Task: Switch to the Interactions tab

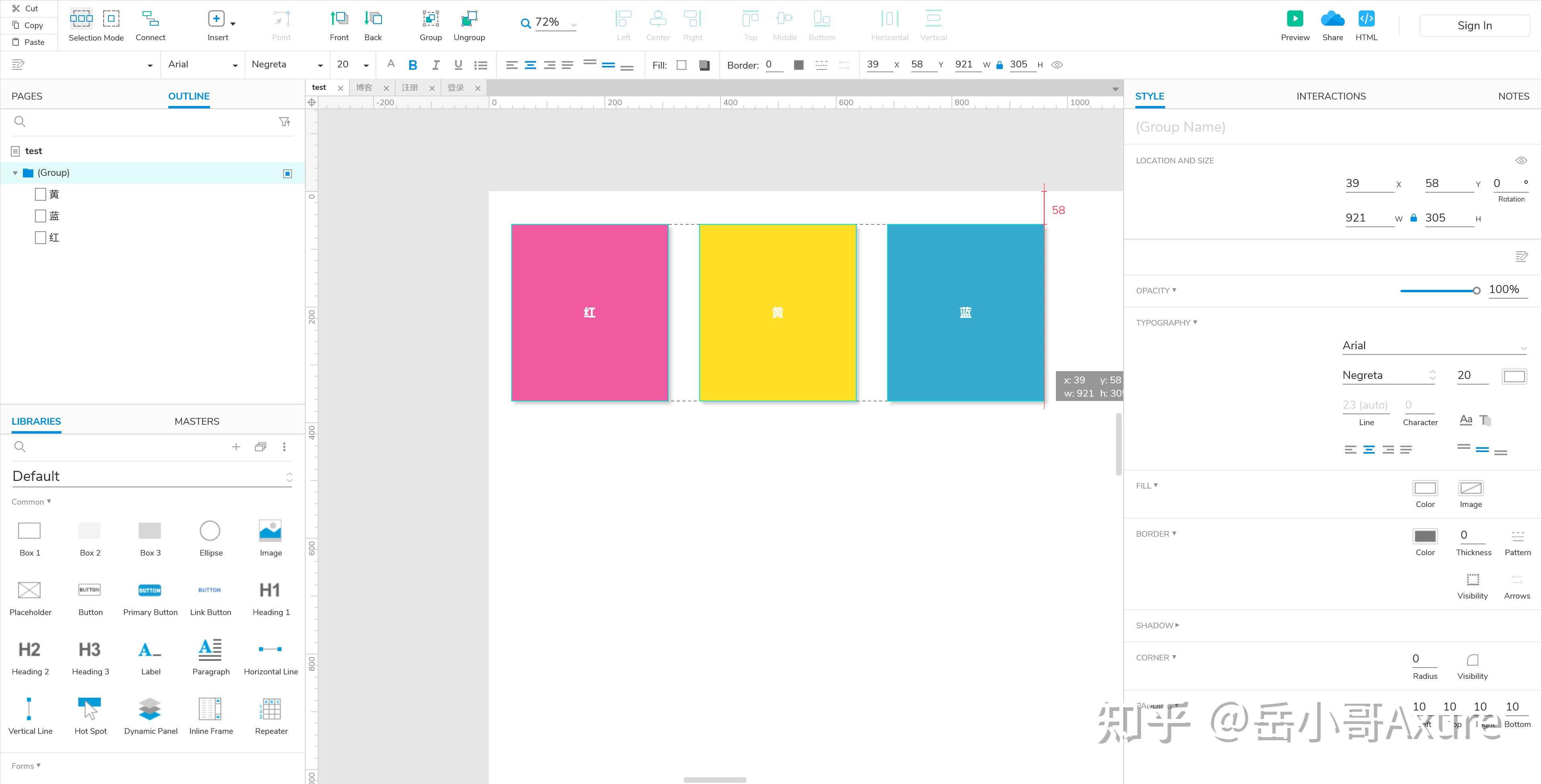Action: pos(1331,96)
